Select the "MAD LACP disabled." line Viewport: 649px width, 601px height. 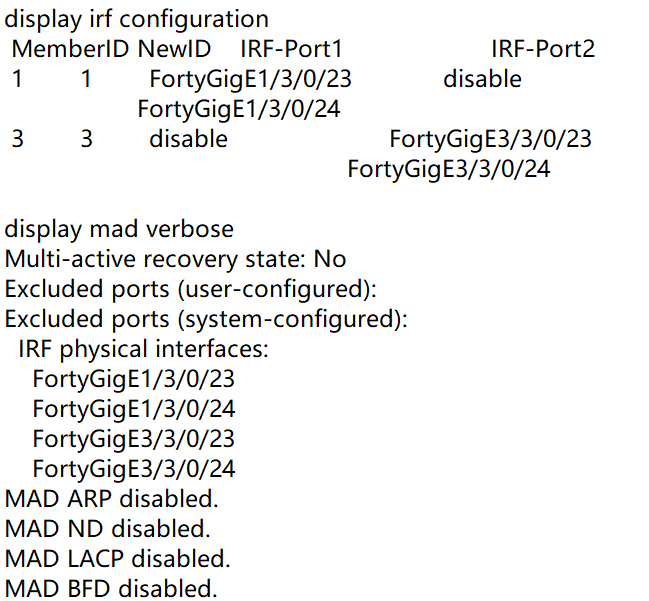[x=117, y=558]
